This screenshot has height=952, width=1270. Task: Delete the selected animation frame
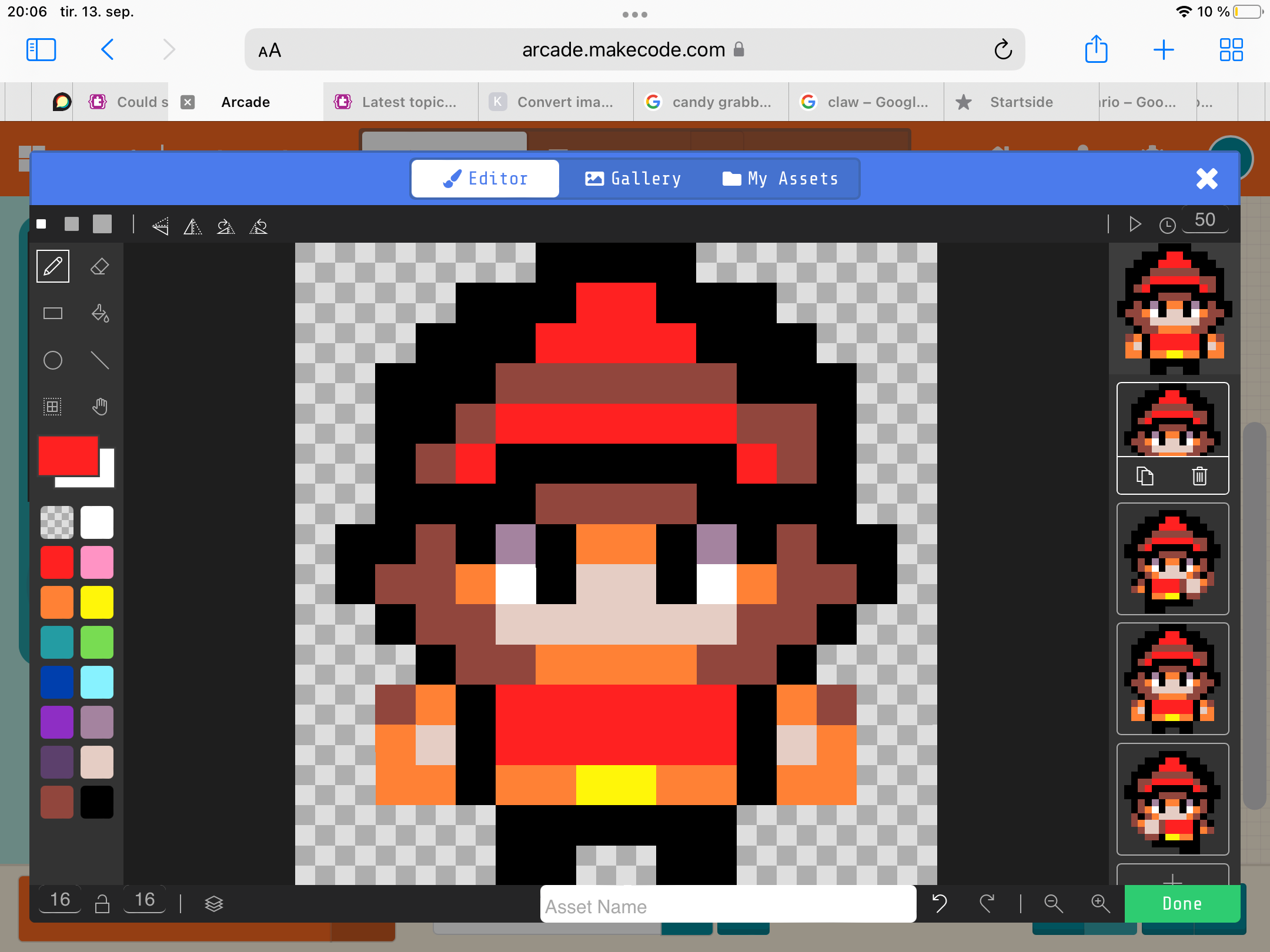click(x=1199, y=476)
